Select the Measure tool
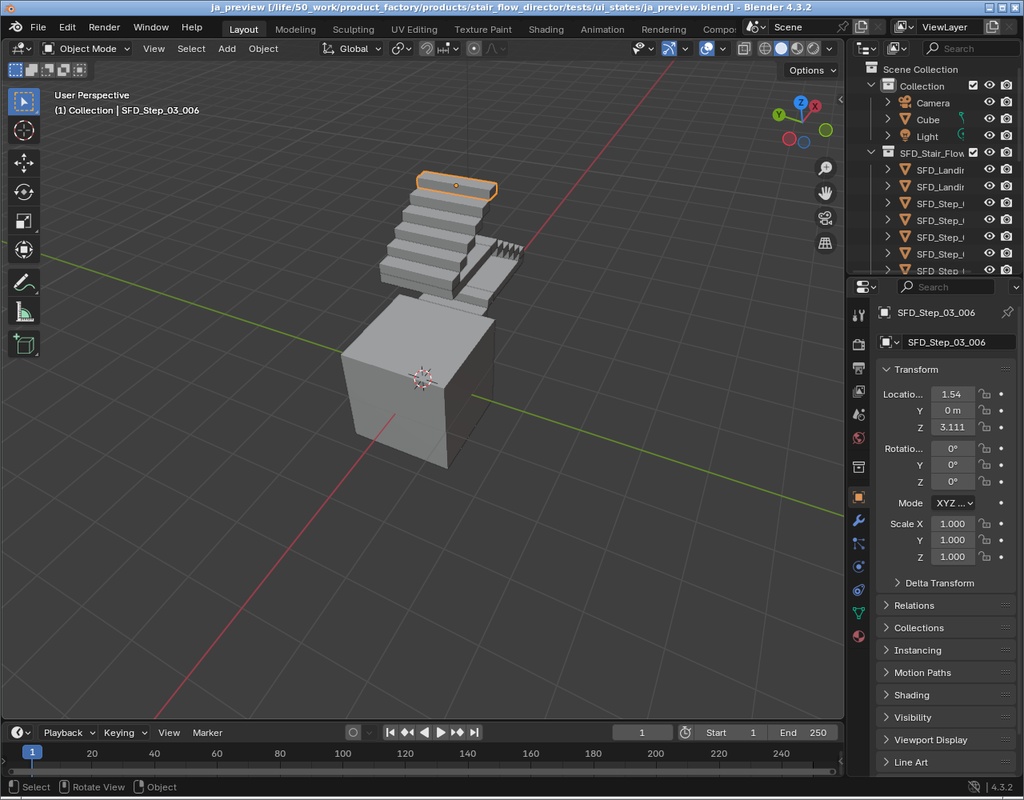This screenshot has height=800, width=1024. (x=24, y=312)
